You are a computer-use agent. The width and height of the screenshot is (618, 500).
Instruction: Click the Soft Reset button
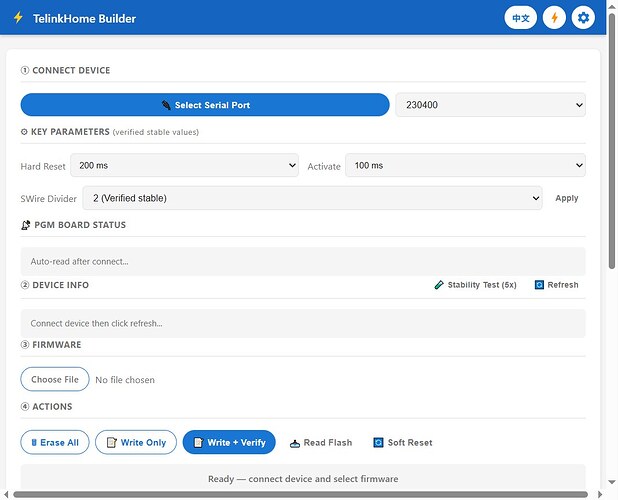402,443
